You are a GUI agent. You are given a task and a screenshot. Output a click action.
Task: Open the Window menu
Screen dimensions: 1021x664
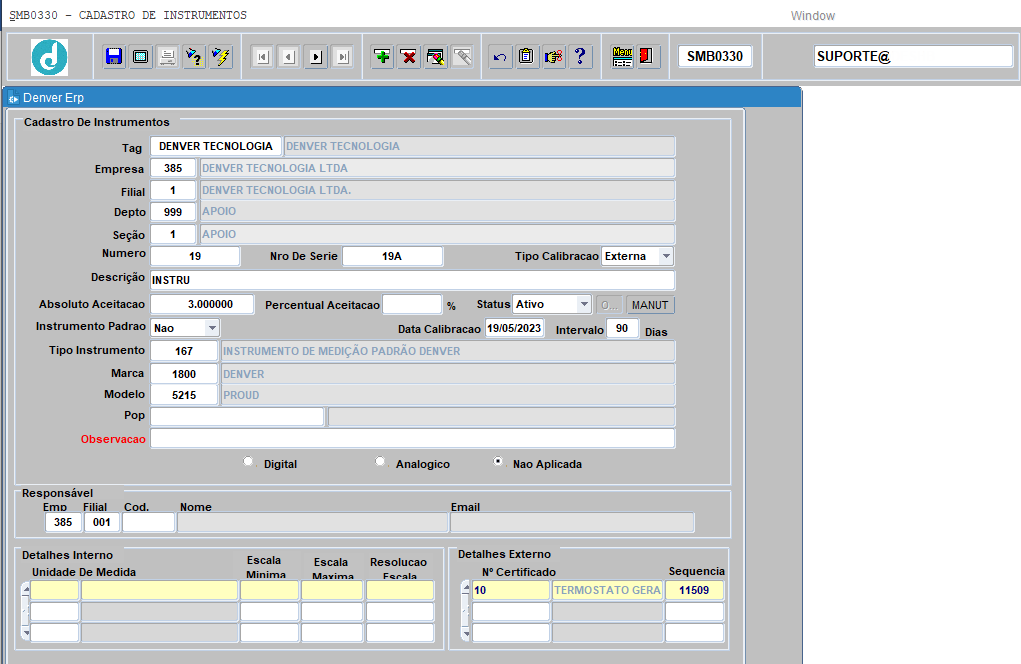point(812,16)
